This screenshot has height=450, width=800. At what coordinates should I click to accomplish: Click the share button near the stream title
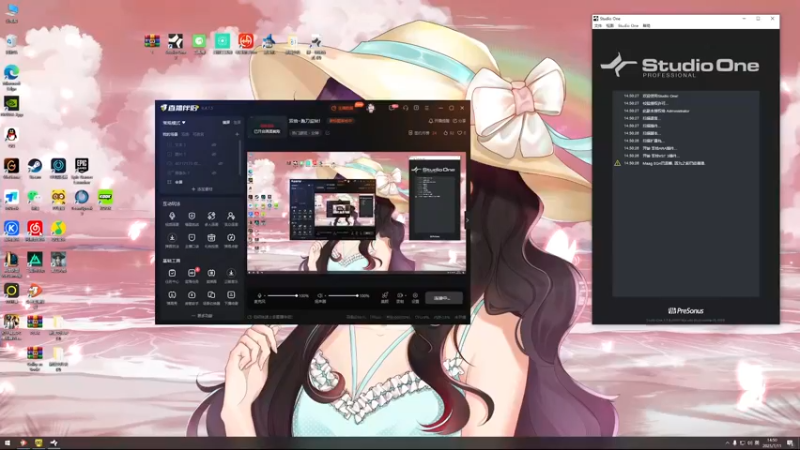(x=459, y=121)
